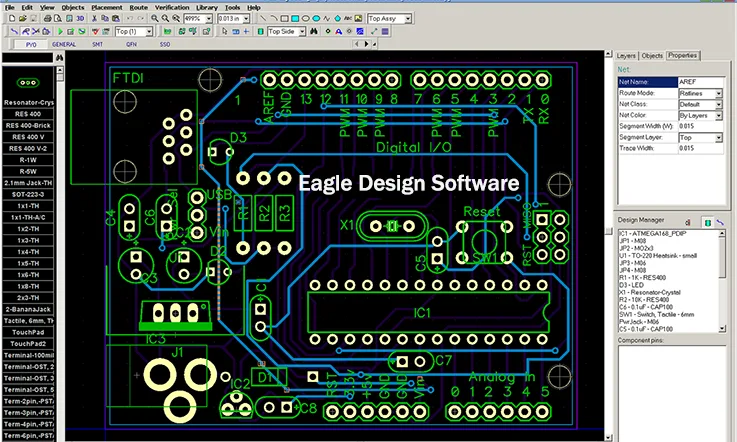Open the Print Preview icon
This screenshot has width=737, height=442.
pos(57,18)
